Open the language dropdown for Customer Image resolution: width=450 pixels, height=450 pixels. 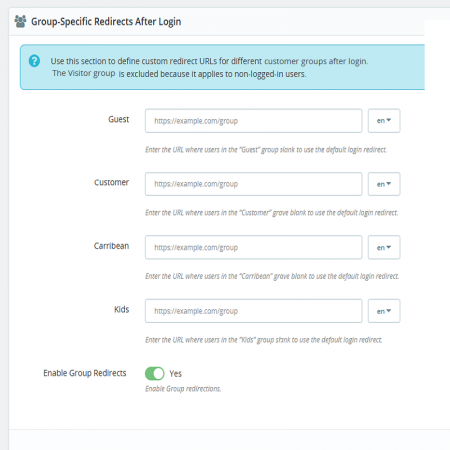pos(384,184)
